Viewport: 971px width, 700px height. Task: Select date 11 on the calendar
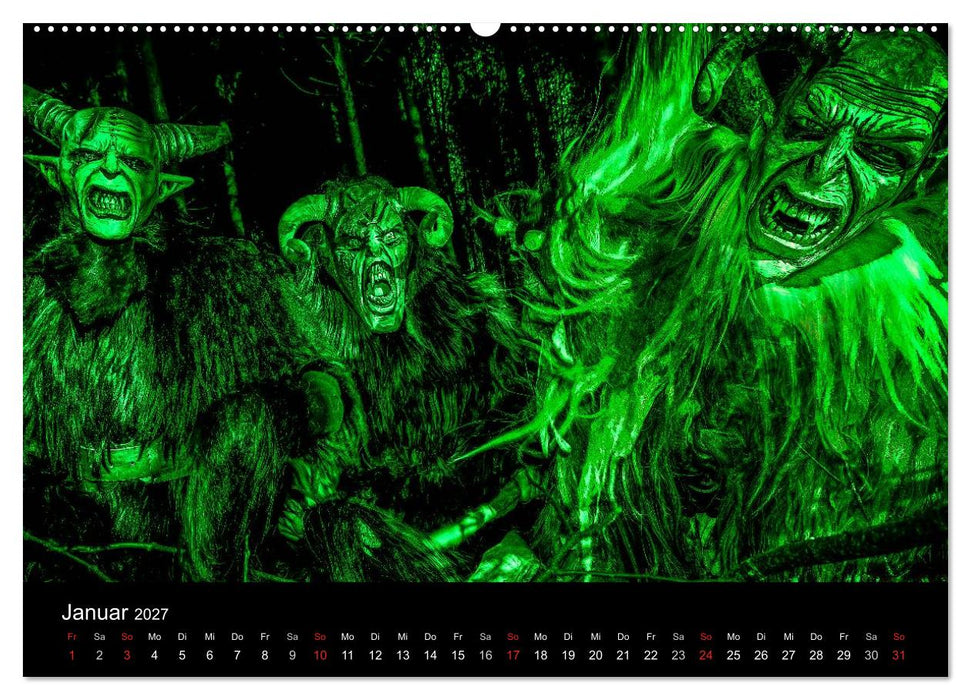(347, 655)
